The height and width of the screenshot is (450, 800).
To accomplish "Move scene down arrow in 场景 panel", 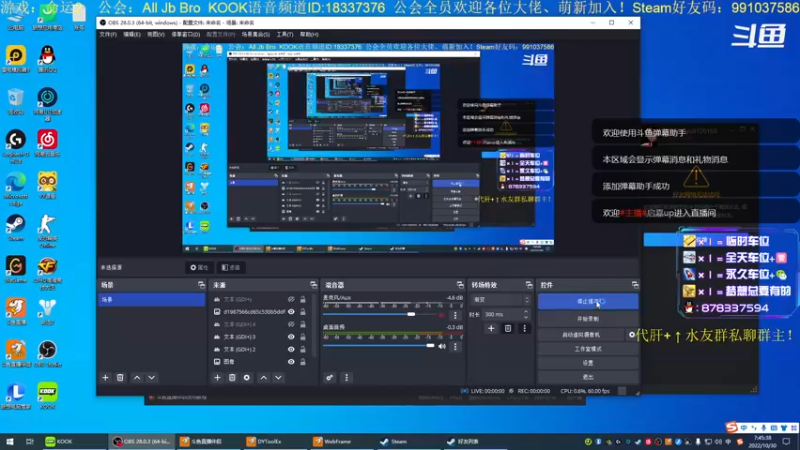I will click(x=152, y=378).
